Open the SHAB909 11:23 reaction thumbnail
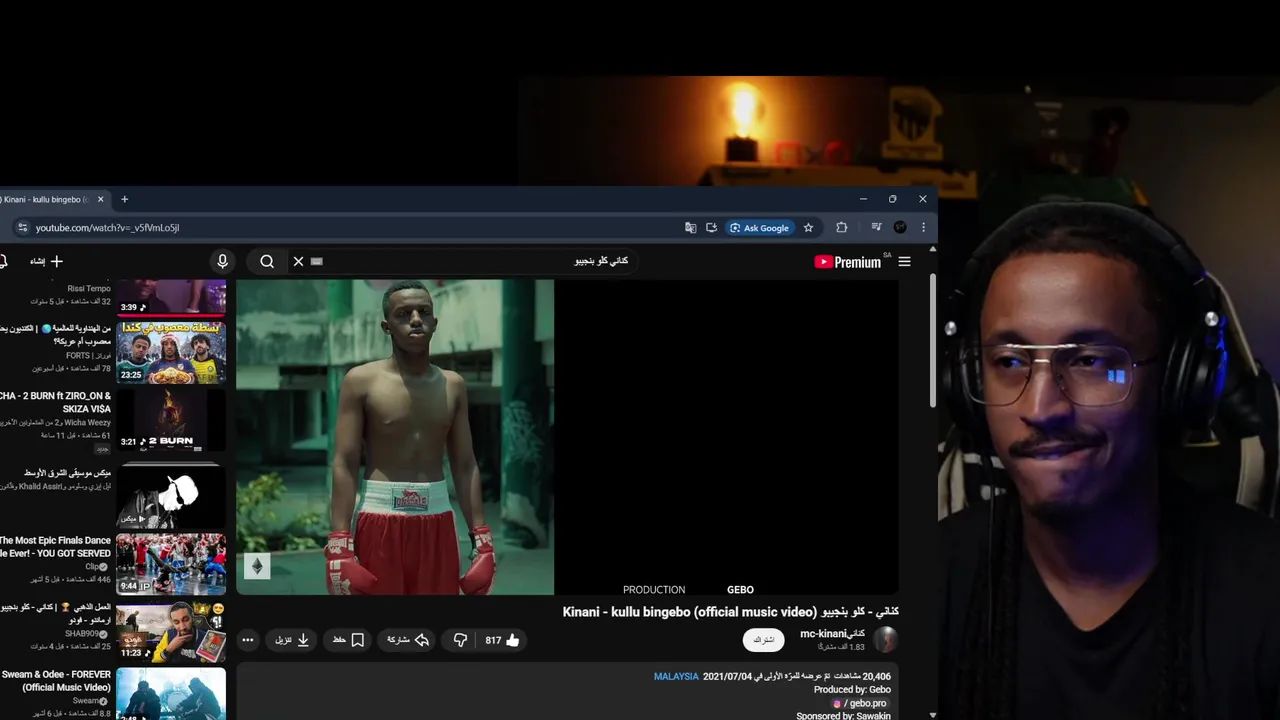 [171, 631]
